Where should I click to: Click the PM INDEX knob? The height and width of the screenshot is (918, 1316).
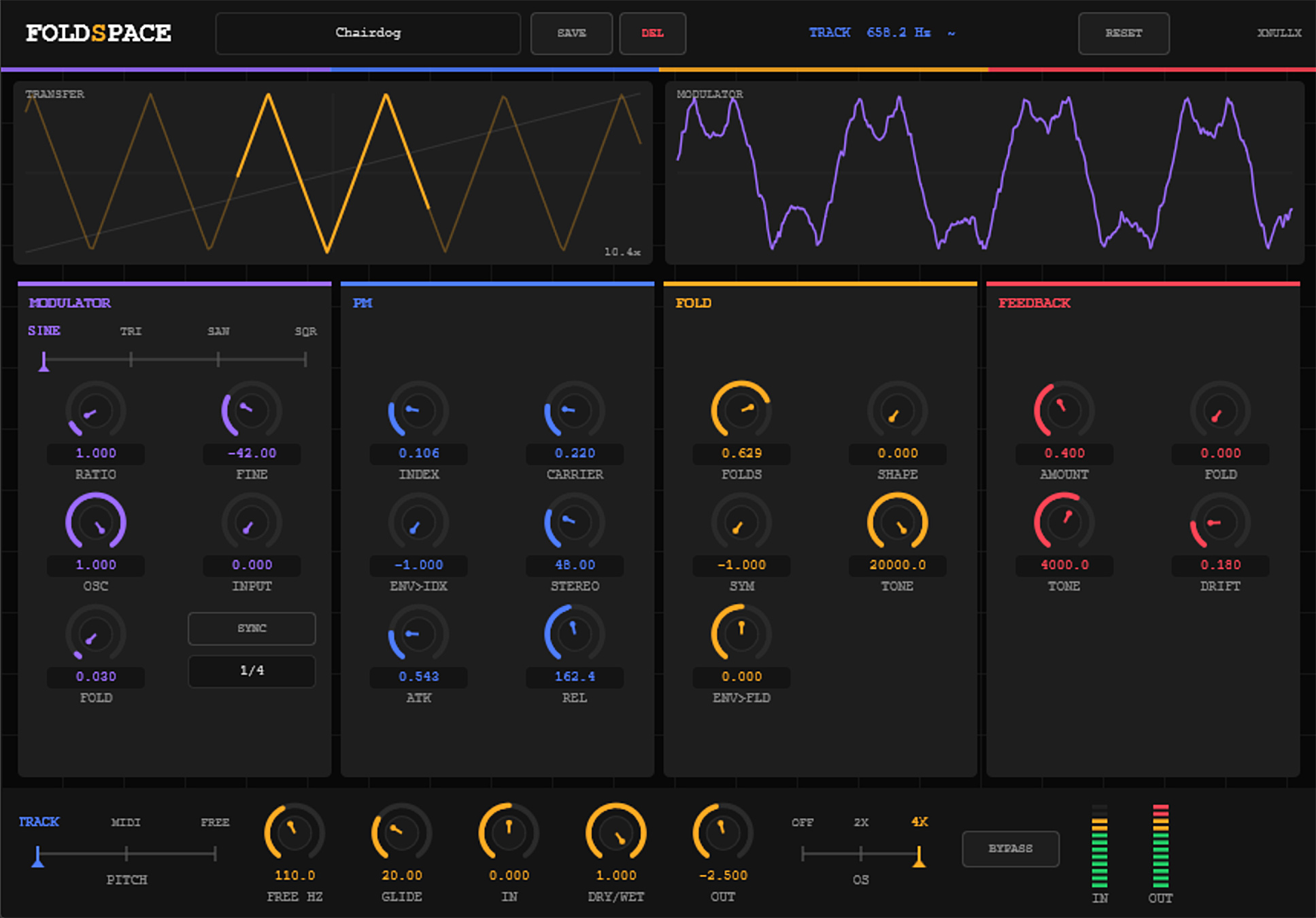coord(418,411)
